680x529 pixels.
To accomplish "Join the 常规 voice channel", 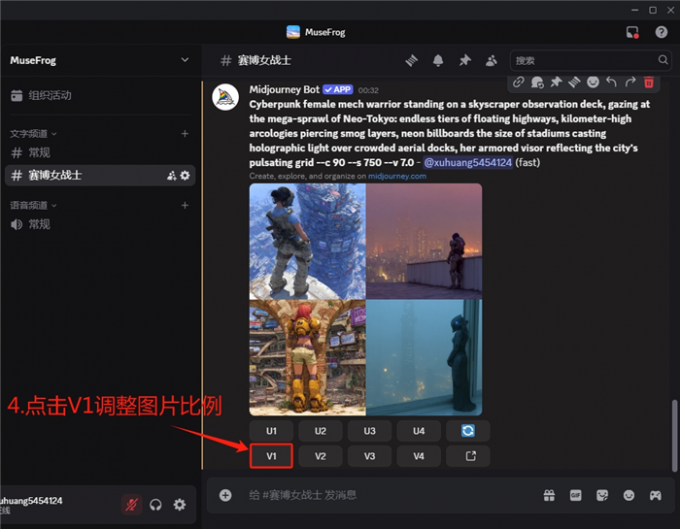I will coord(100,224).
